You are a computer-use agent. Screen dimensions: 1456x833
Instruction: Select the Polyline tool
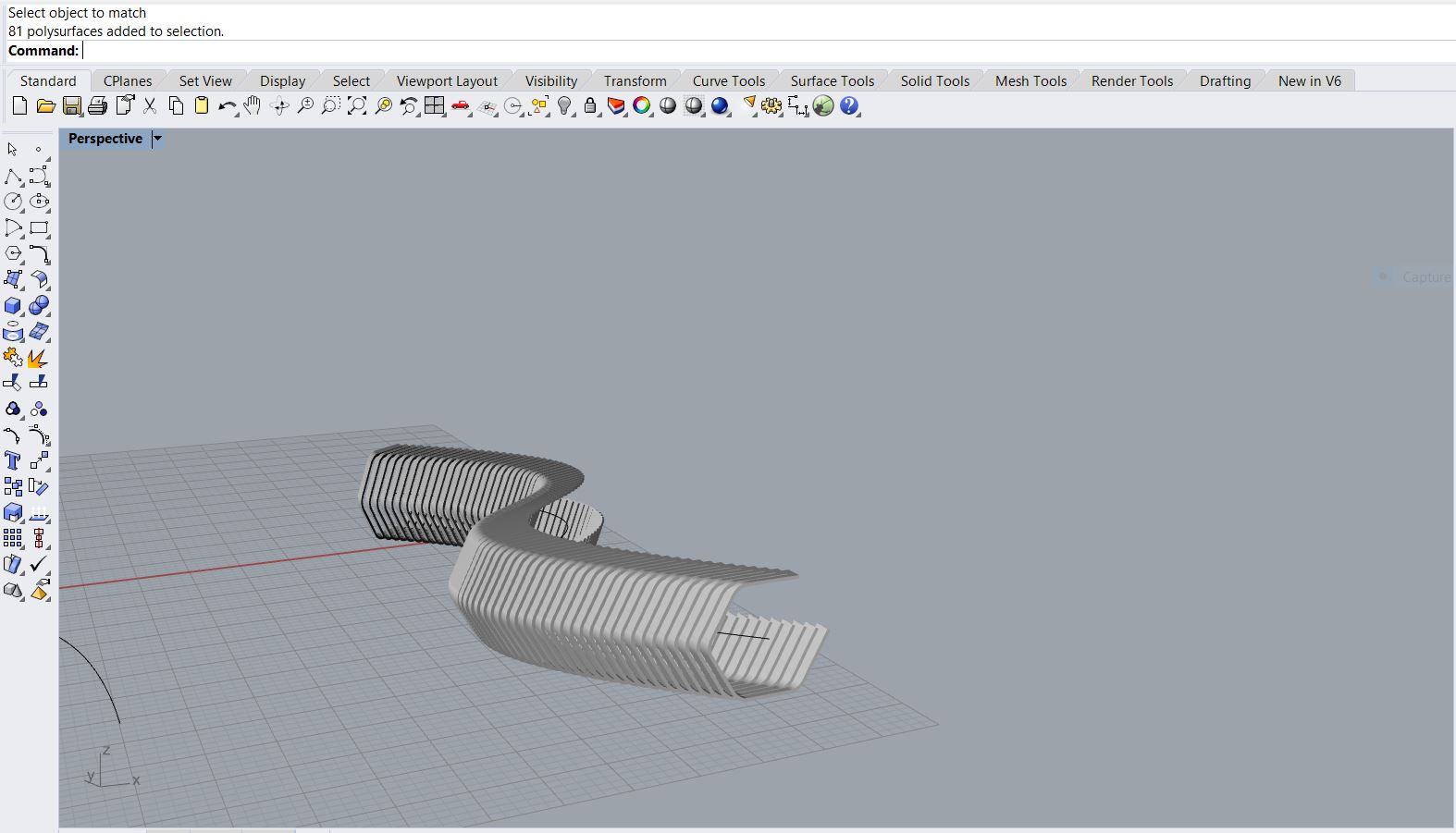13,176
